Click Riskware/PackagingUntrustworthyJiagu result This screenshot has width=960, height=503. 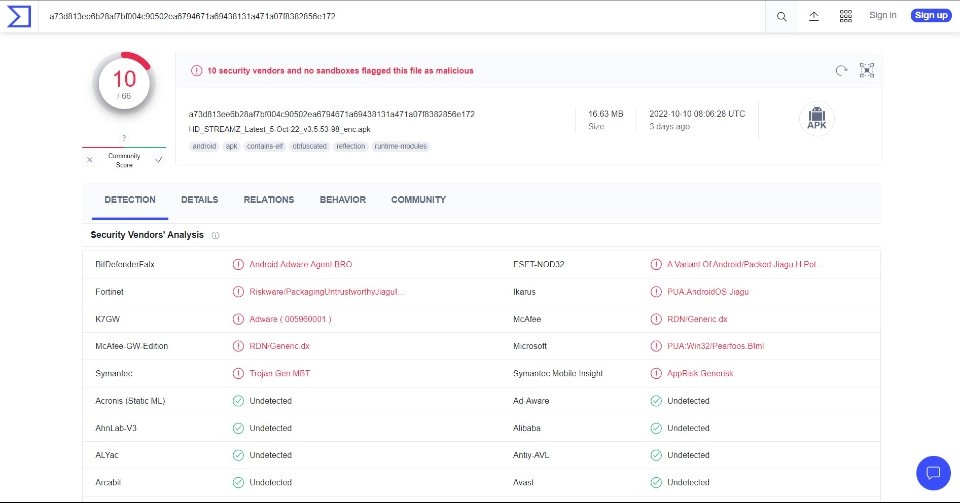tap(327, 292)
